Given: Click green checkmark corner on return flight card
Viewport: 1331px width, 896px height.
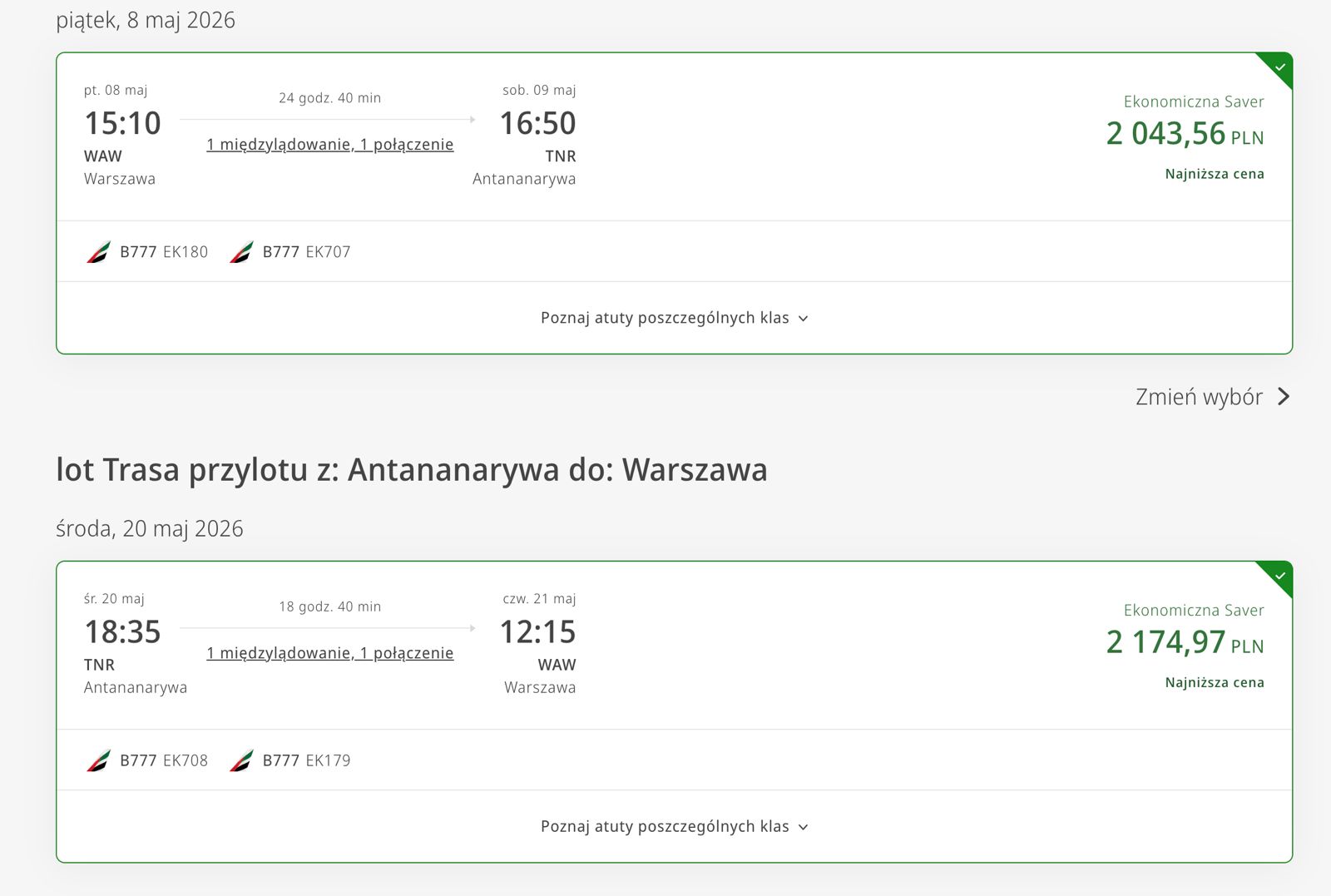Looking at the screenshot, I should 1279,576.
